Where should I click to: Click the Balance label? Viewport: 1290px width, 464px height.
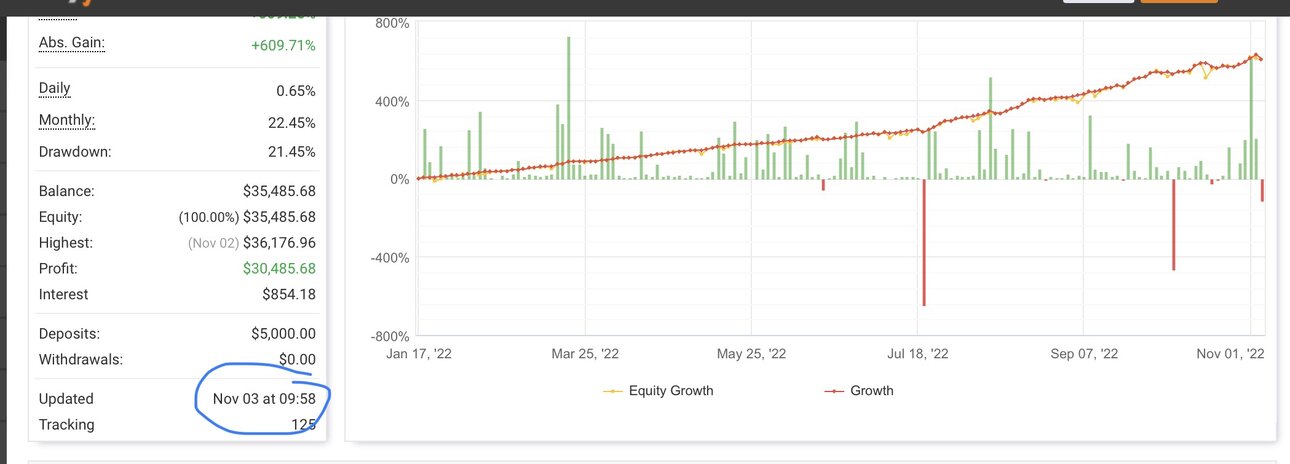tap(67, 191)
